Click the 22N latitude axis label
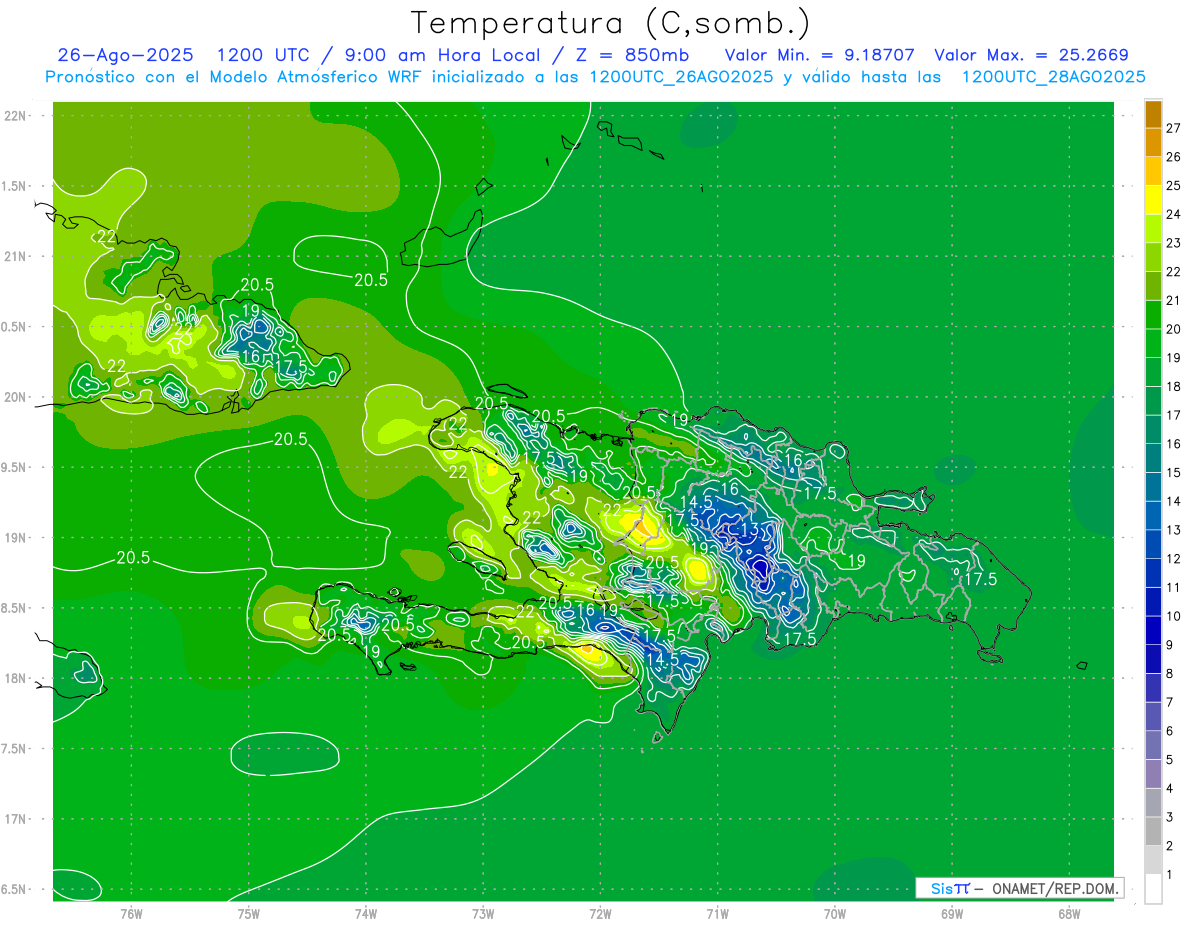Screen dimensions: 1200x927 coord(15,116)
